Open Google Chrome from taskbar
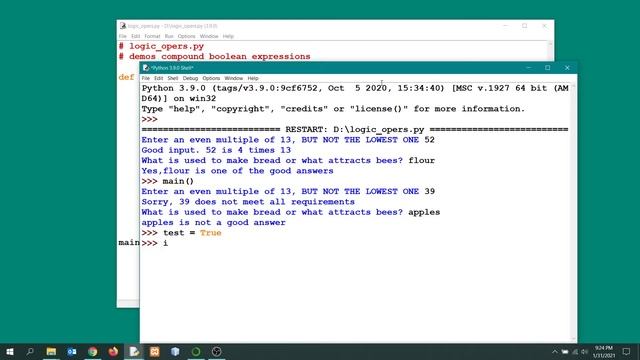This screenshot has width=640, height=360. pyautogui.click(x=93, y=351)
